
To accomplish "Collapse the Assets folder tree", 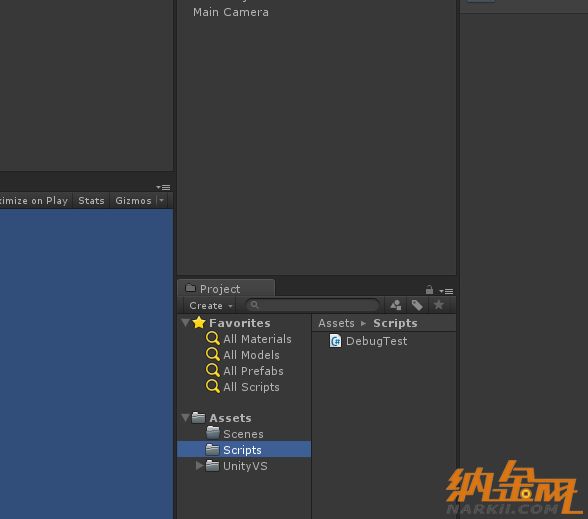I will pyautogui.click(x=185, y=417).
